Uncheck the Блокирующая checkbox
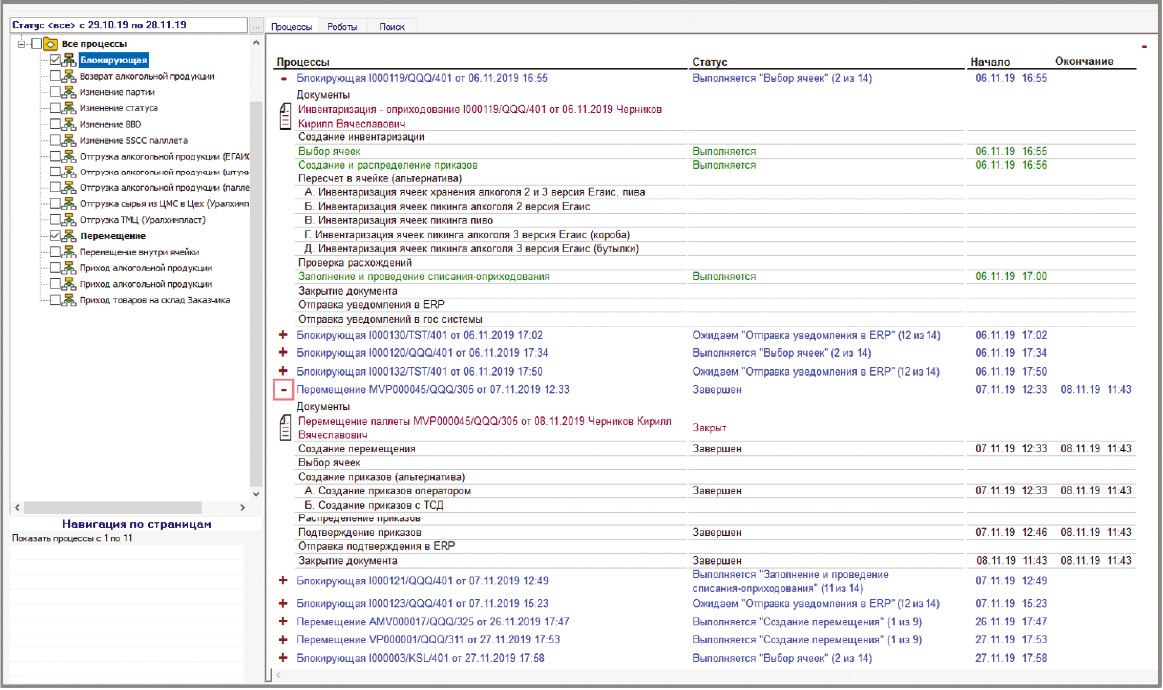 click(56, 60)
